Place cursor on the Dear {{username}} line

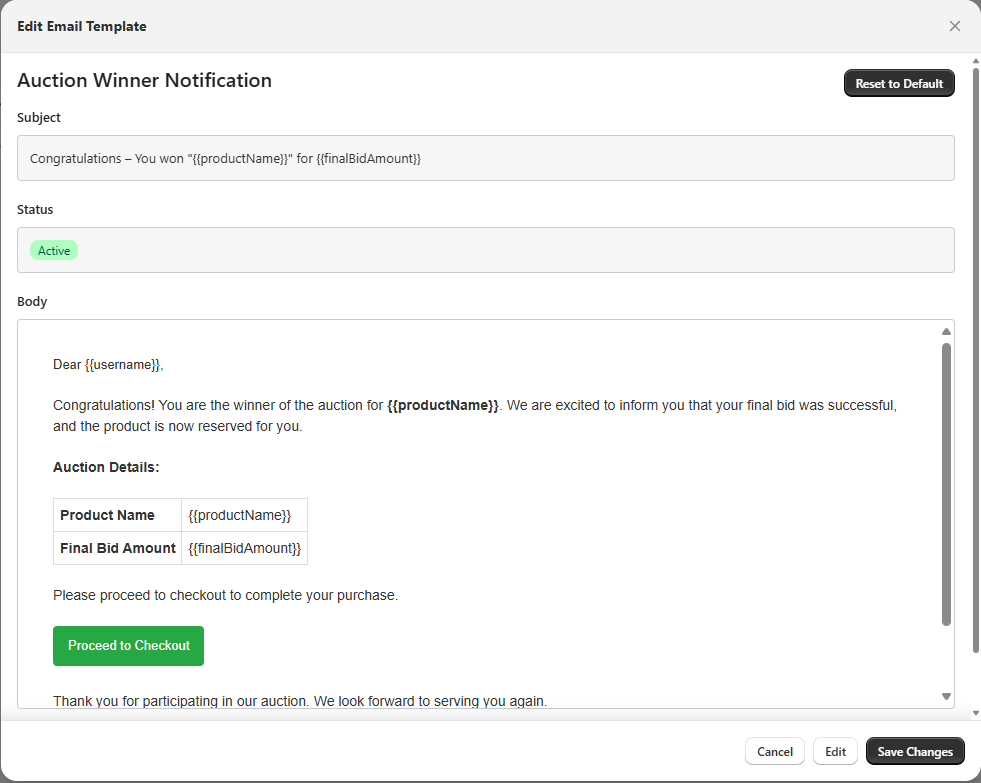108,365
